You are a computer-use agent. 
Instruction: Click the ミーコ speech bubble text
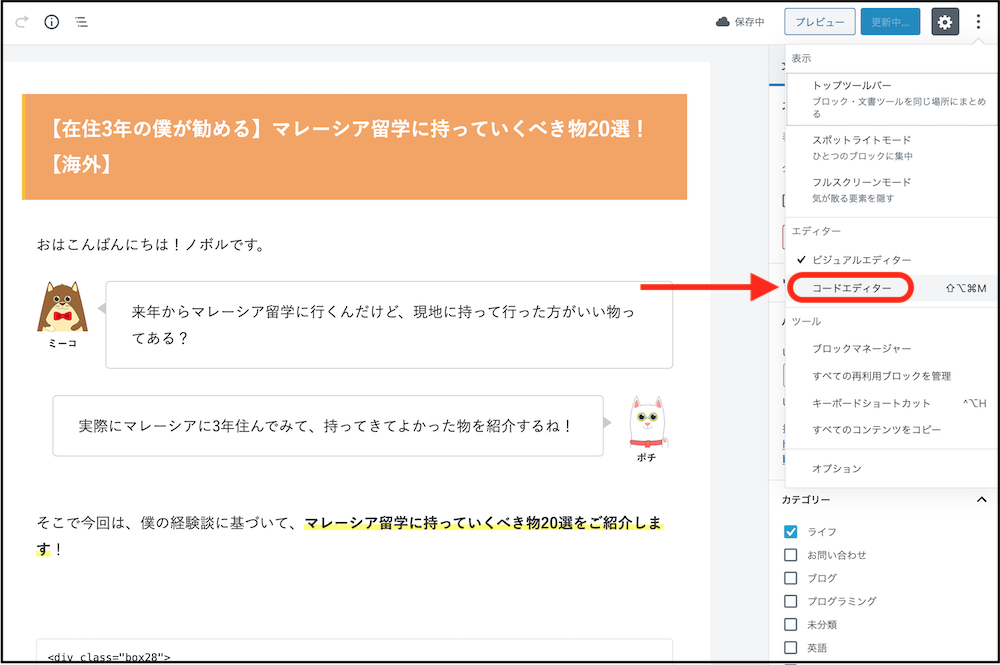(x=383, y=325)
